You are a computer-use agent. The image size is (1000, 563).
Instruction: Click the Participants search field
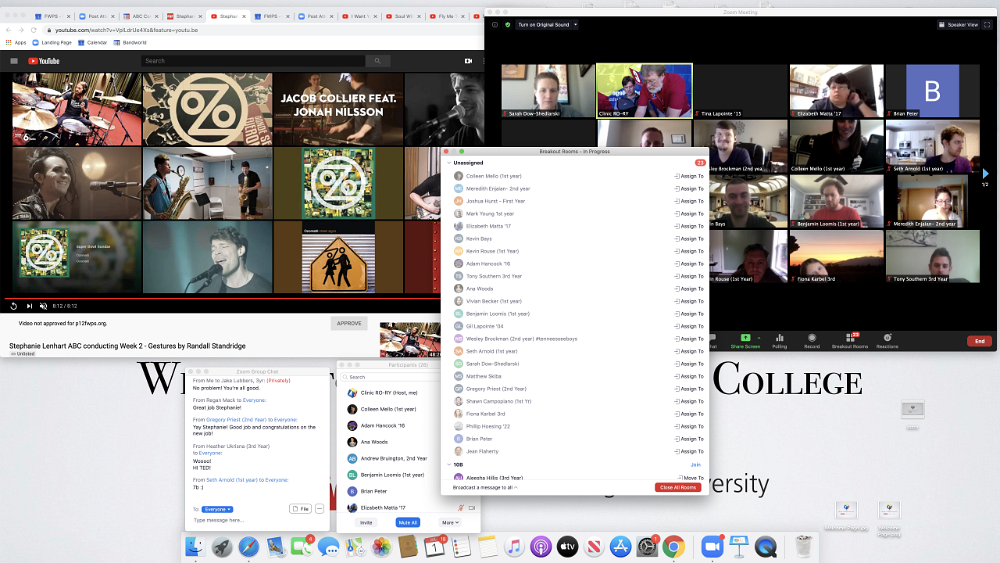tap(390, 377)
